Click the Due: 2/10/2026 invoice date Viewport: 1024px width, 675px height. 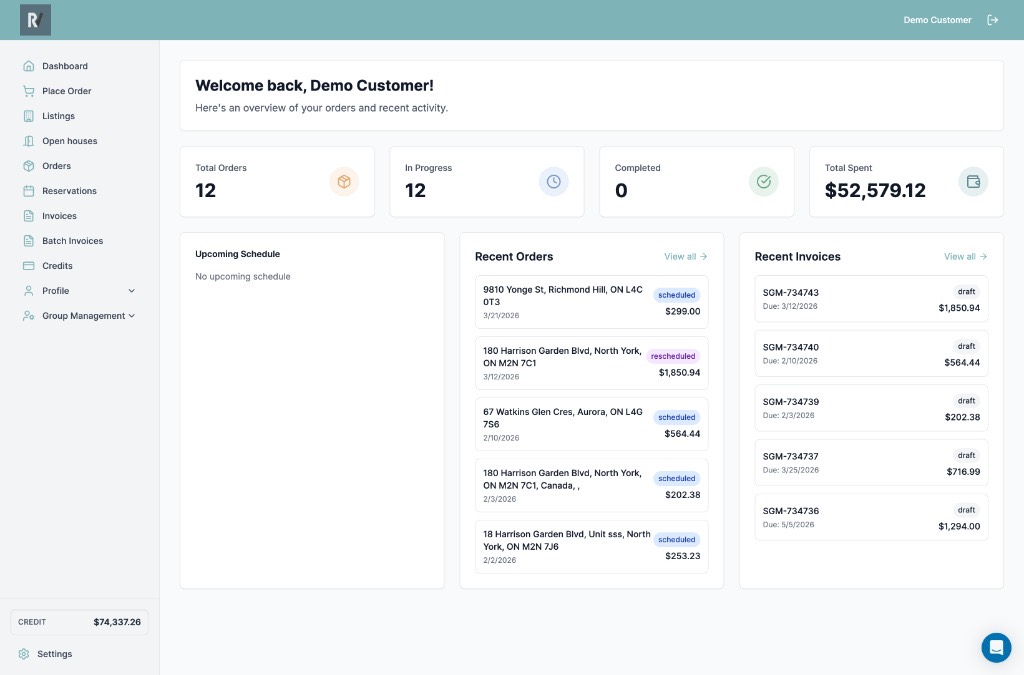coord(790,360)
